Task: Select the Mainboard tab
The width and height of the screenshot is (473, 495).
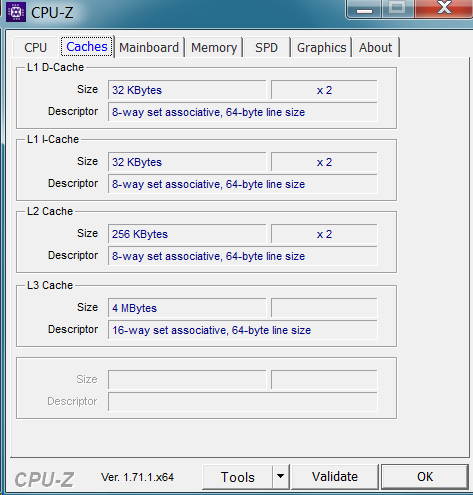Action: click(149, 48)
